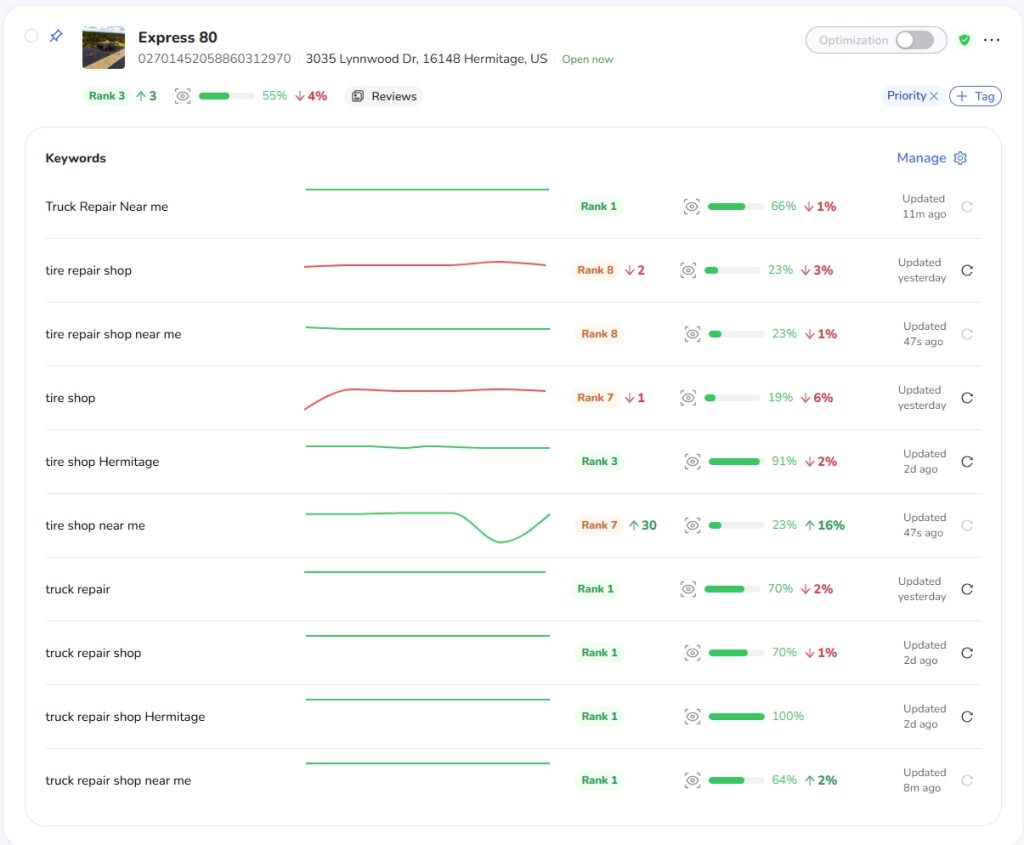Open Manage keywords link

(x=921, y=158)
